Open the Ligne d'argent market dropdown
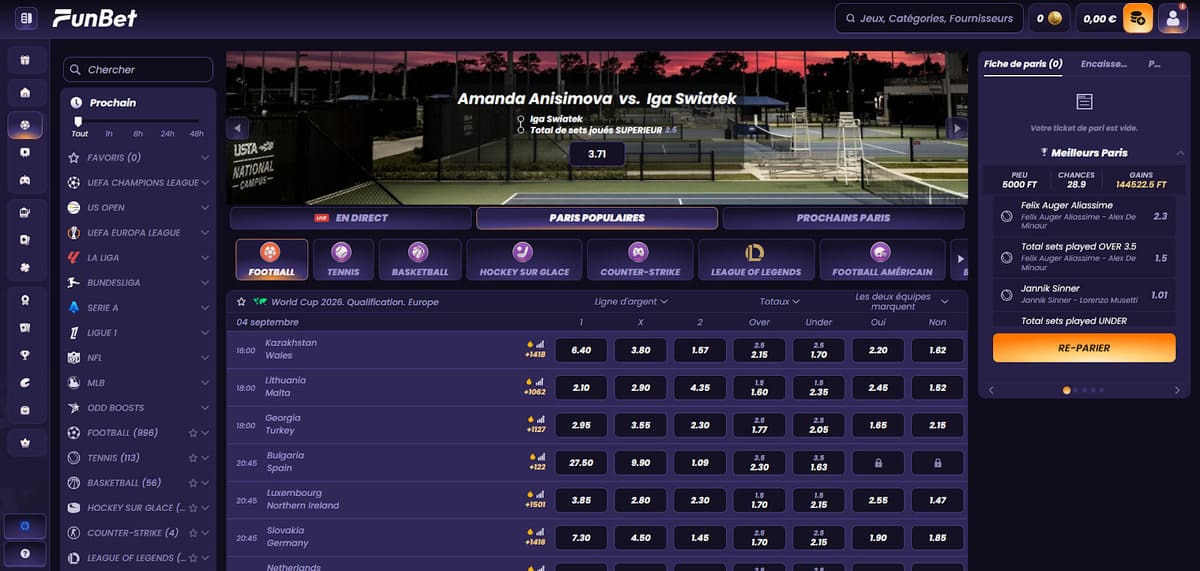Viewport: 1200px width, 571px height. (x=631, y=301)
